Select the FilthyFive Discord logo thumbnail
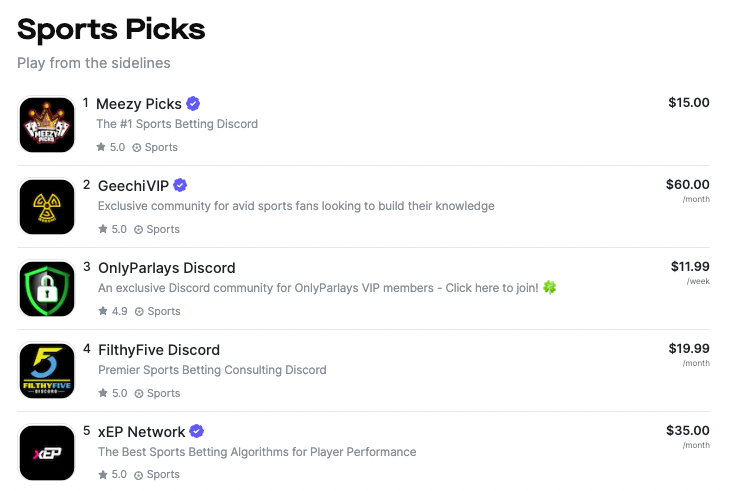The image size is (729, 491). (46, 371)
